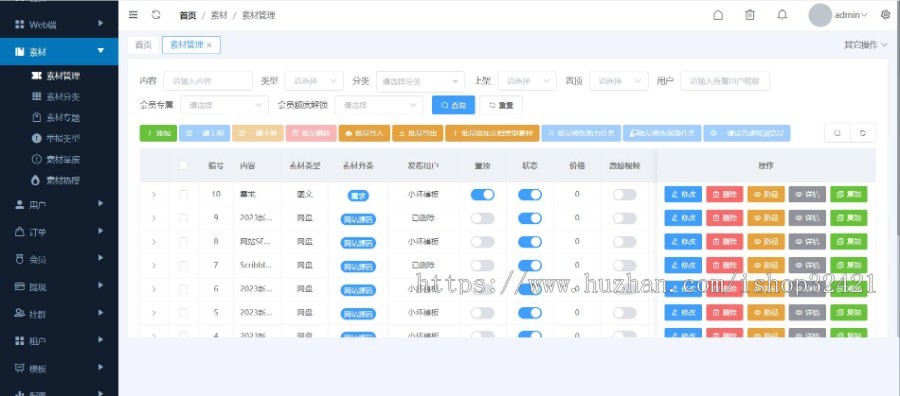Viewport: 900px width, 396px height.
Task: Go to home via the house icon
Action: click(717, 15)
